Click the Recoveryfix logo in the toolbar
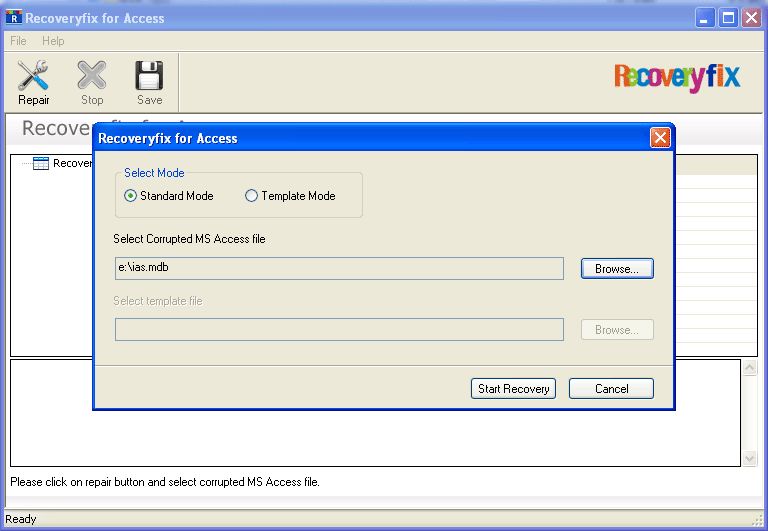The width and height of the screenshot is (768, 531). [677, 77]
